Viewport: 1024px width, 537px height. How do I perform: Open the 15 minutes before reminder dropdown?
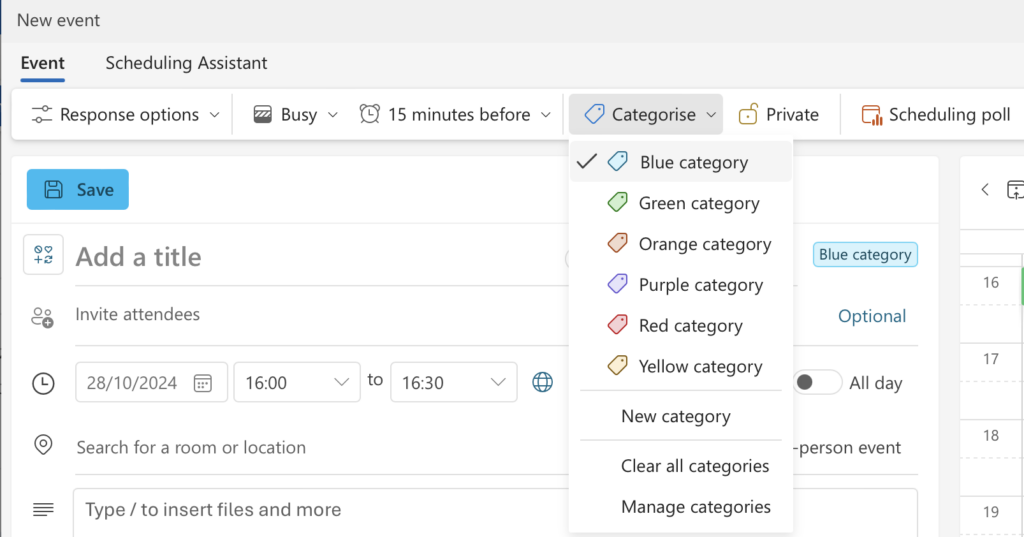tap(546, 115)
